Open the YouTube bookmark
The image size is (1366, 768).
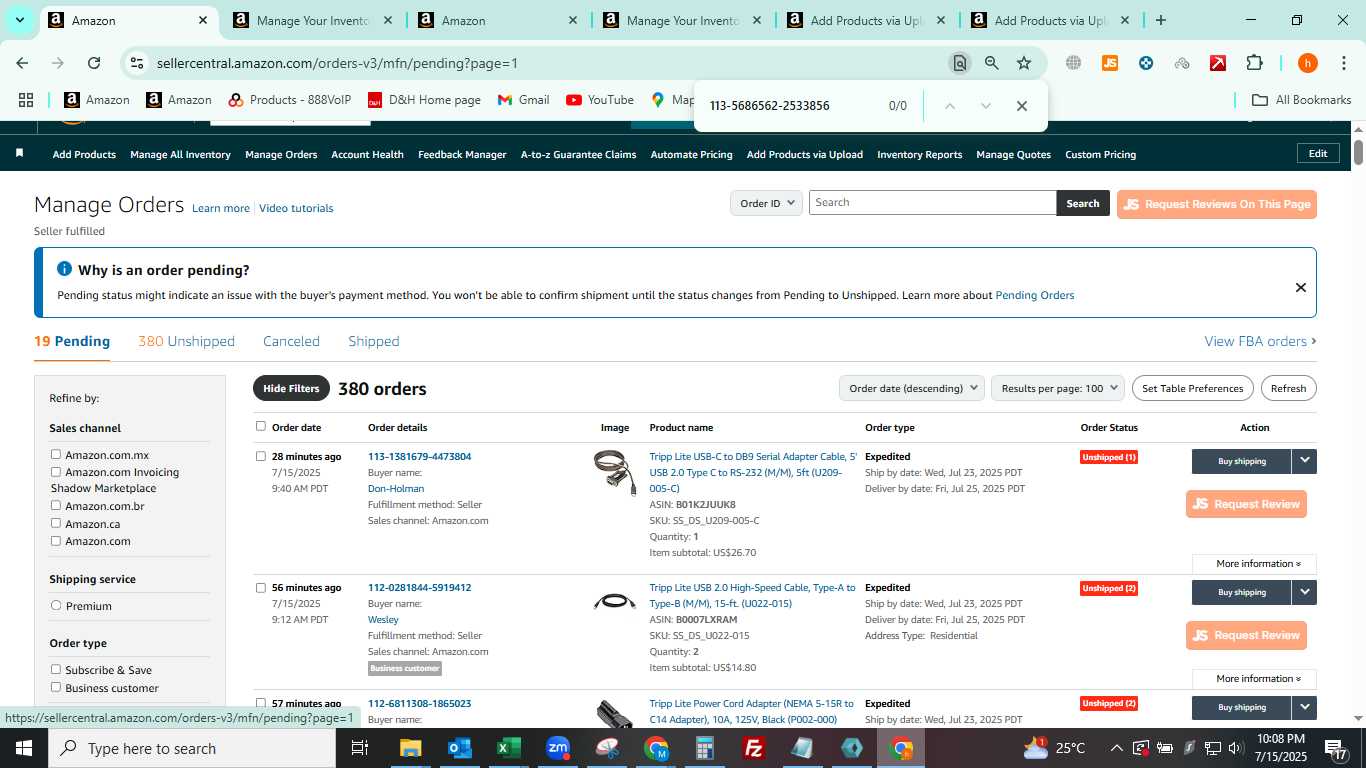pyautogui.click(x=600, y=100)
